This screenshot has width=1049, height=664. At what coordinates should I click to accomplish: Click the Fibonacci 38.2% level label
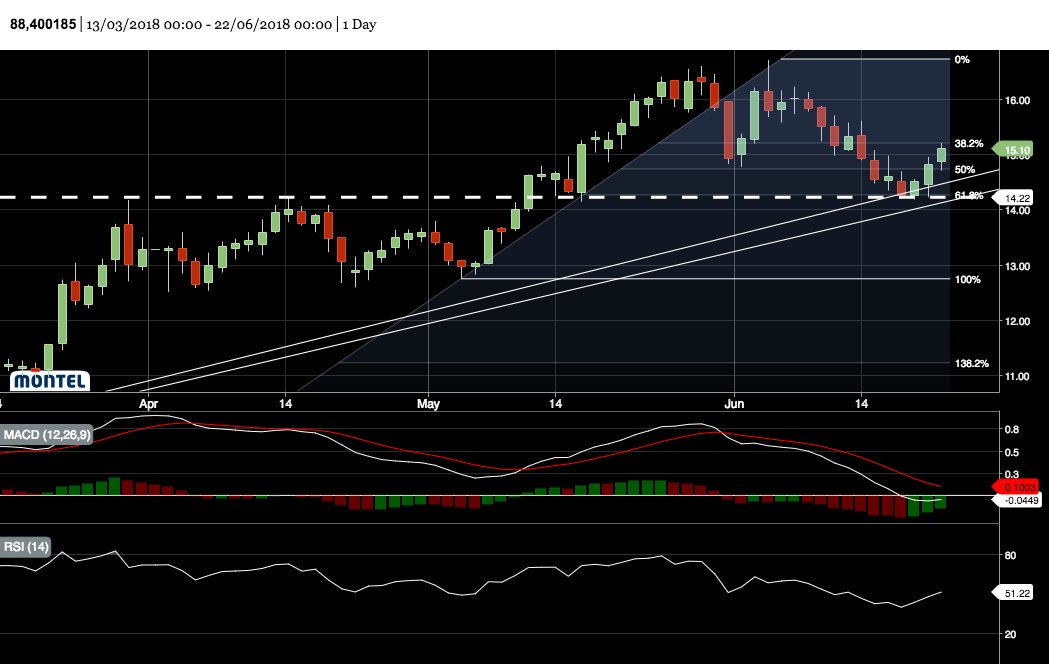pyautogui.click(x=969, y=143)
